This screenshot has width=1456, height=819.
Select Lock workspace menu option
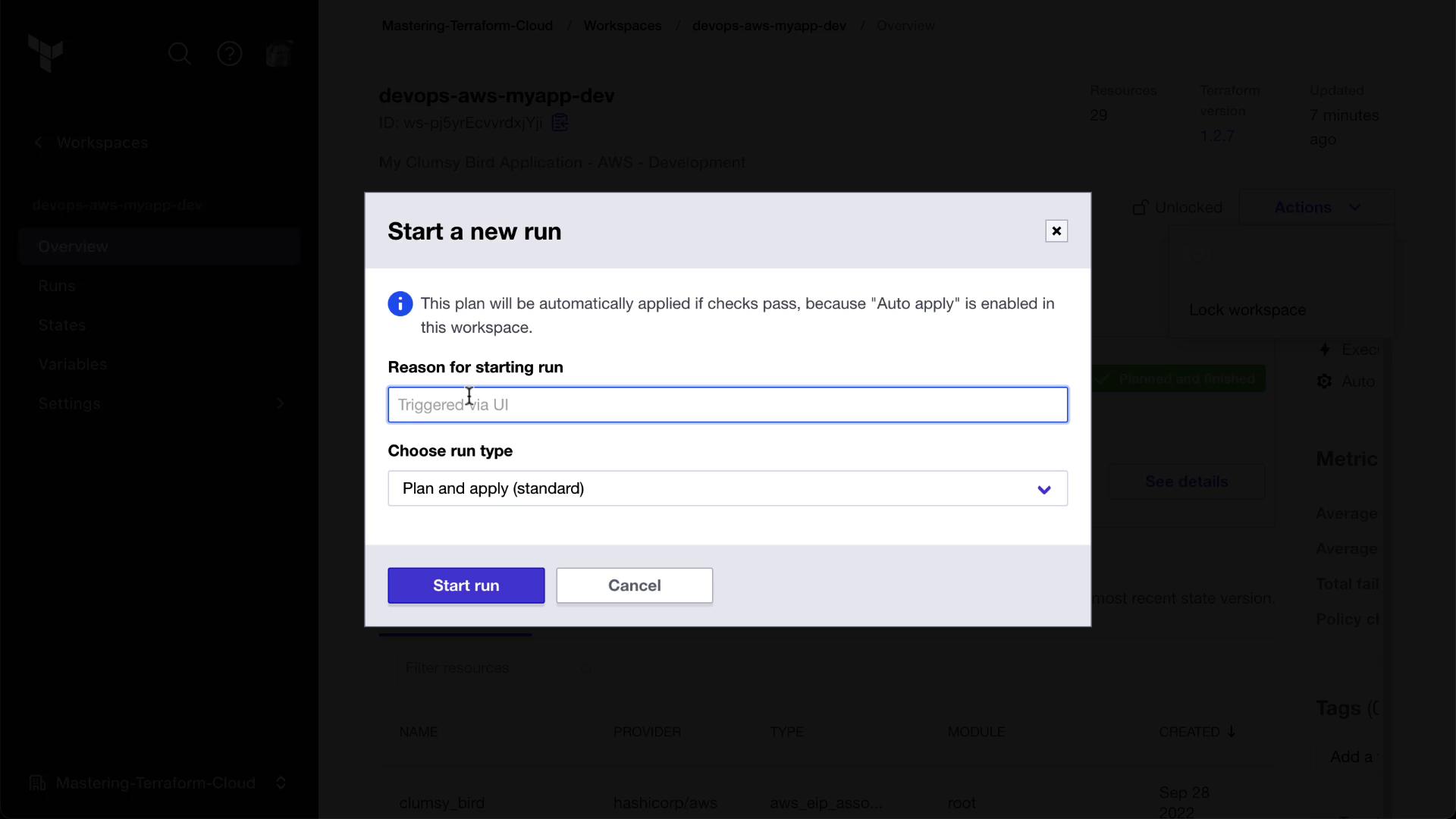click(x=1247, y=310)
